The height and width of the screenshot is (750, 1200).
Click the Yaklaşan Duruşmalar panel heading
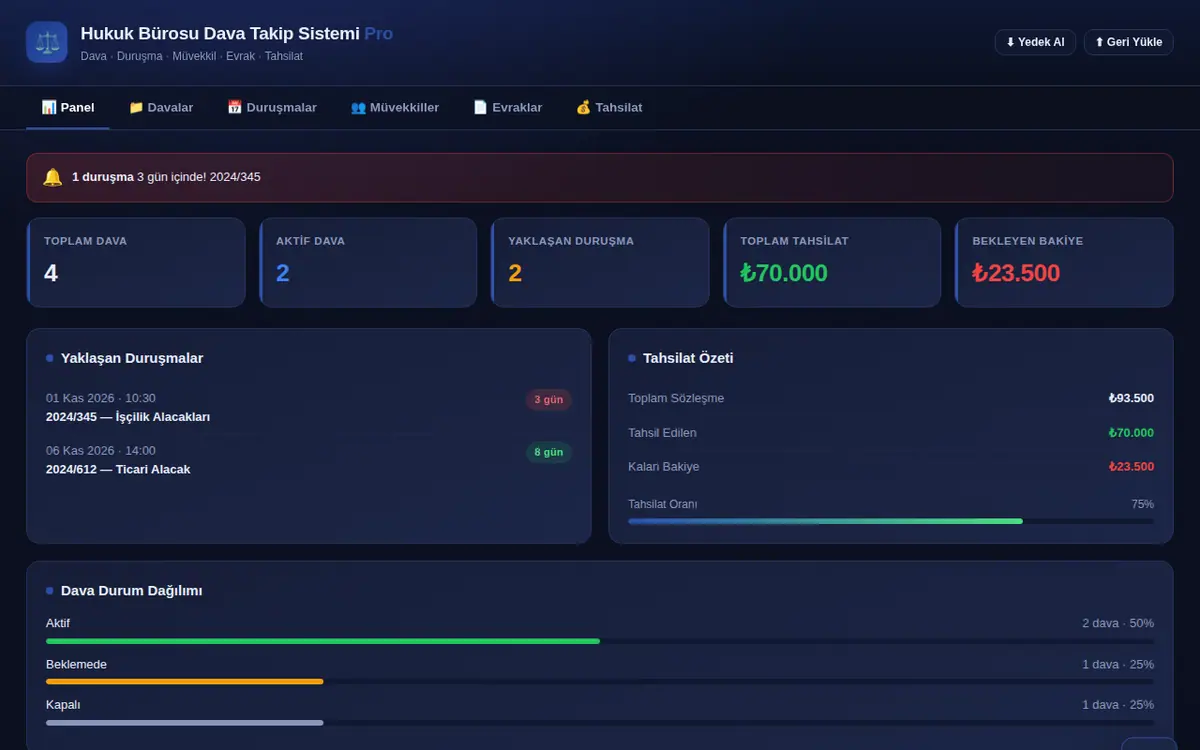tap(132, 358)
